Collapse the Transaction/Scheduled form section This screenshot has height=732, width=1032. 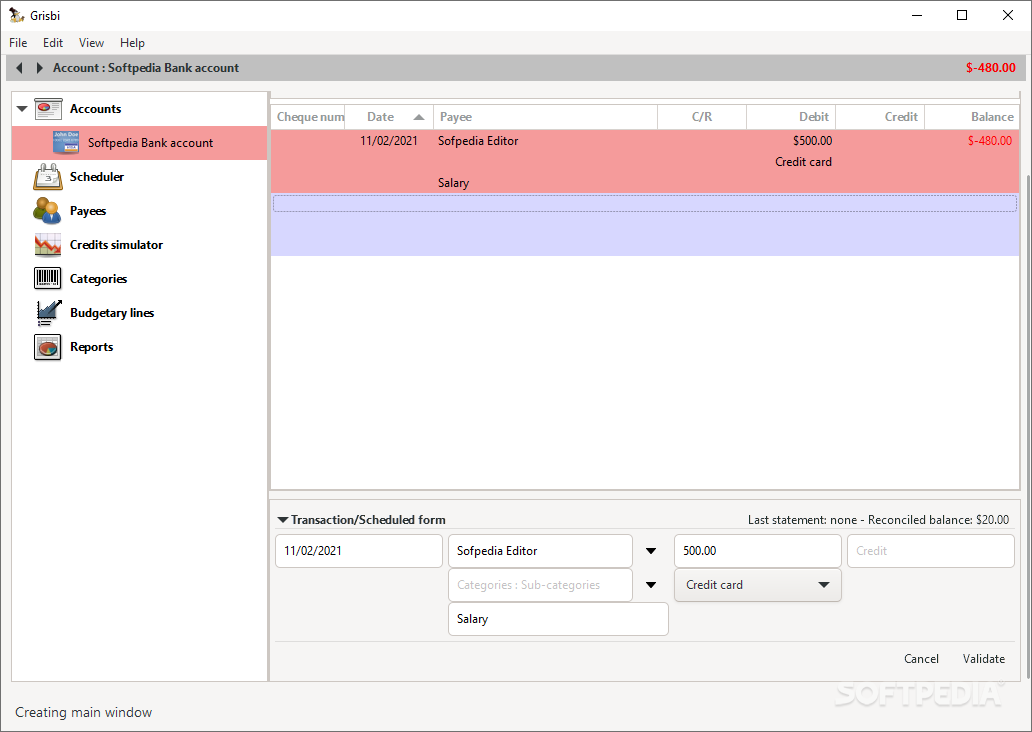[283, 519]
